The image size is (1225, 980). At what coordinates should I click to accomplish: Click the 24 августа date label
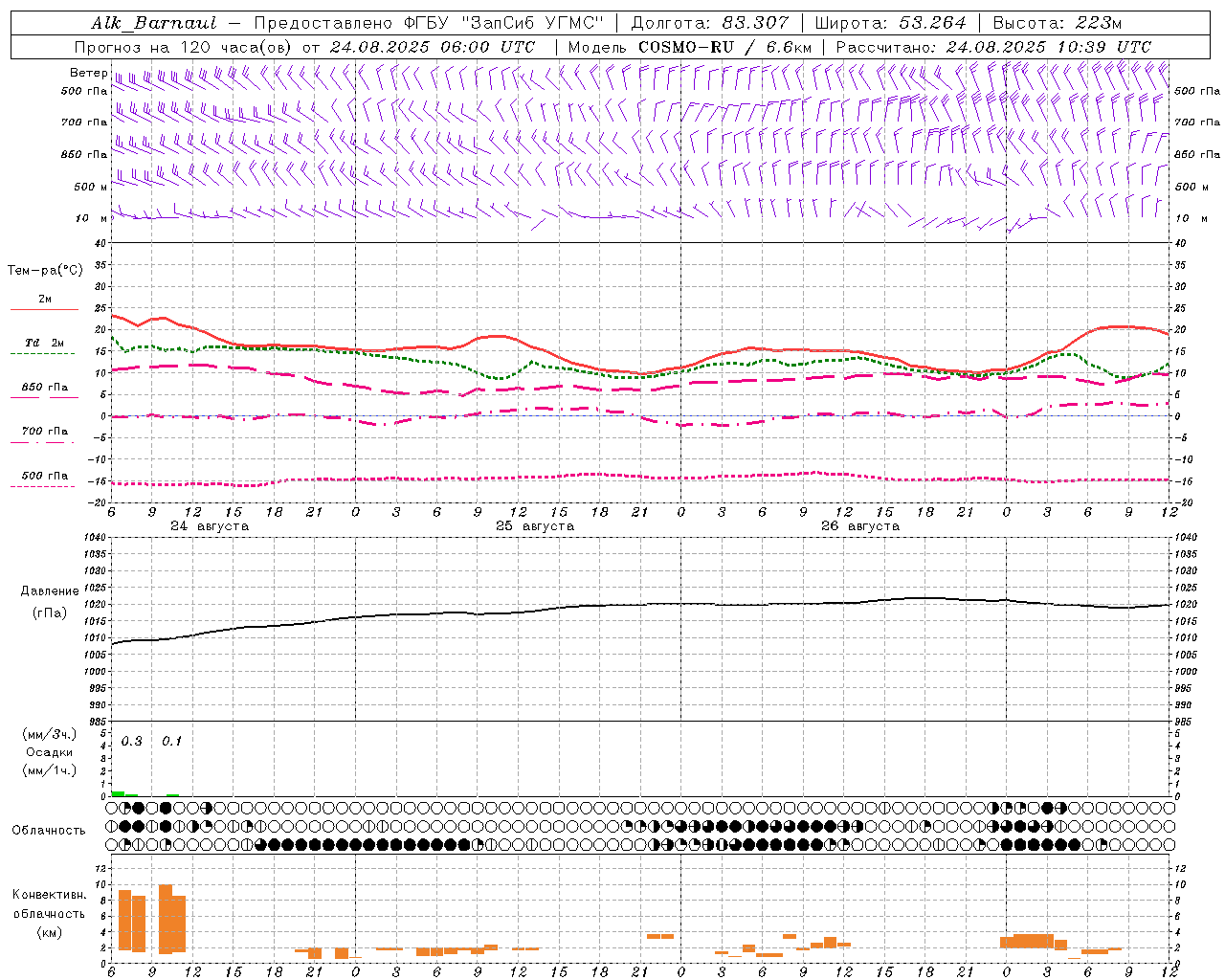[210, 526]
